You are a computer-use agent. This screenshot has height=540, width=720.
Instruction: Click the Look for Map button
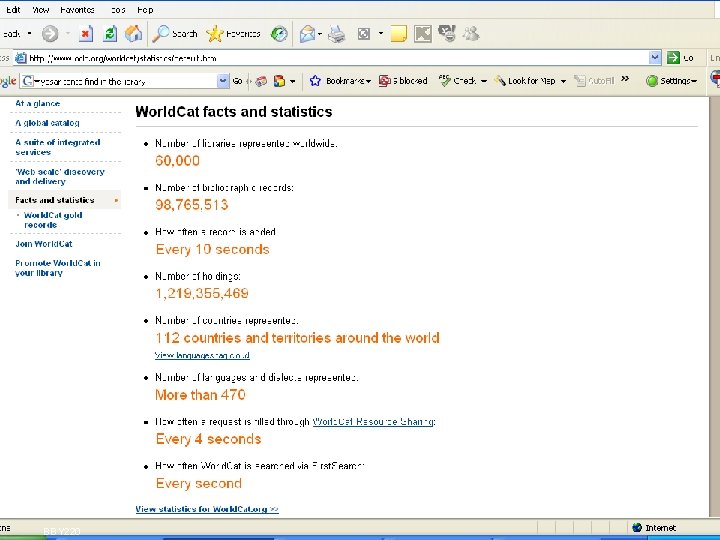click(x=525, y=81)
